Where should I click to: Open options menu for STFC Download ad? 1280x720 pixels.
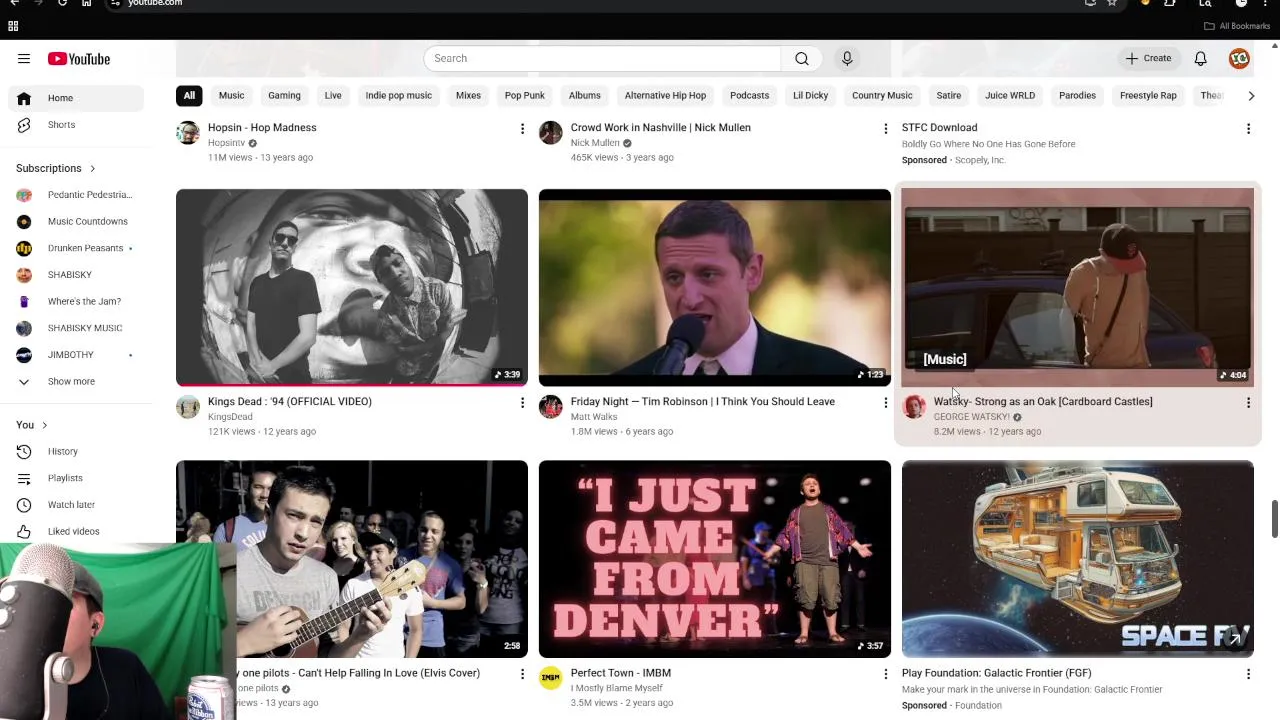coord(1248,129)
